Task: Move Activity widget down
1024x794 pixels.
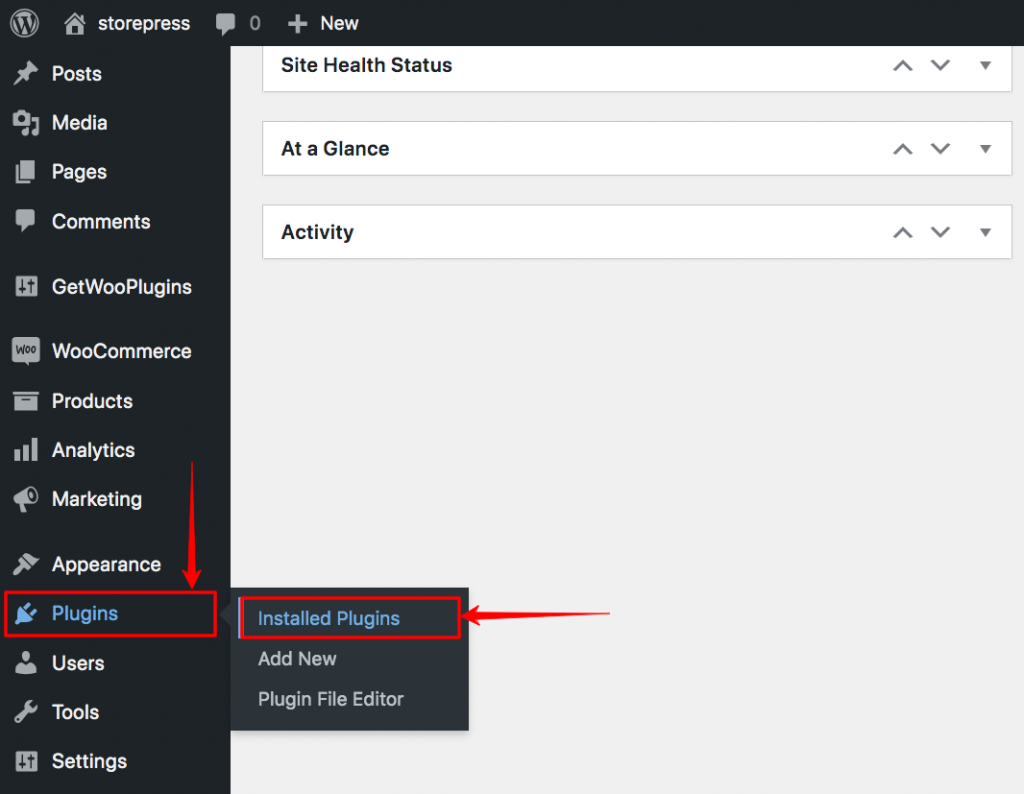Action: click(x=940, y=232)
